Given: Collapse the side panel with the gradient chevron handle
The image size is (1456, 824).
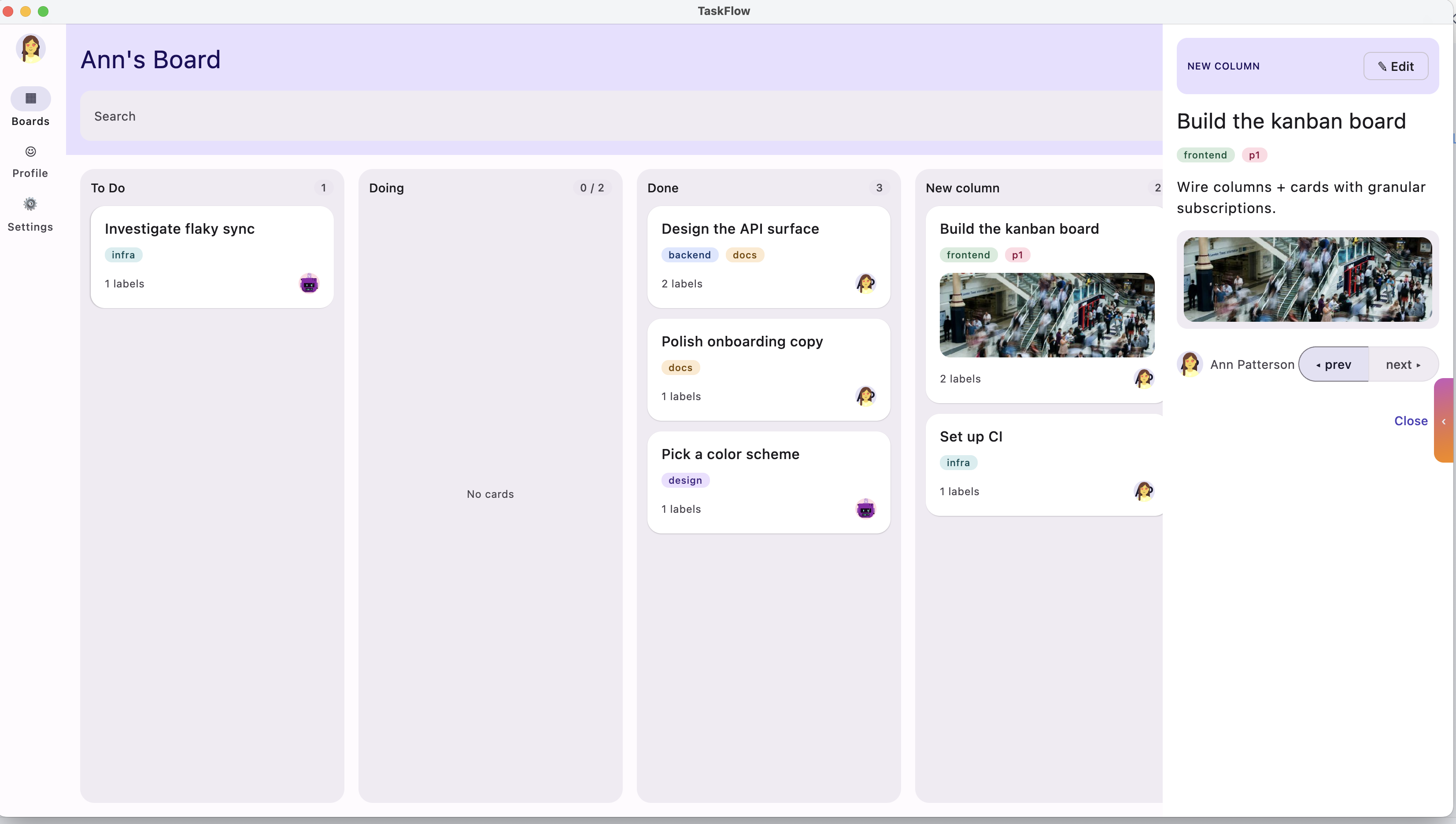Looking at the screenshot, I should pyautogui.click(x=1444, y=420).
